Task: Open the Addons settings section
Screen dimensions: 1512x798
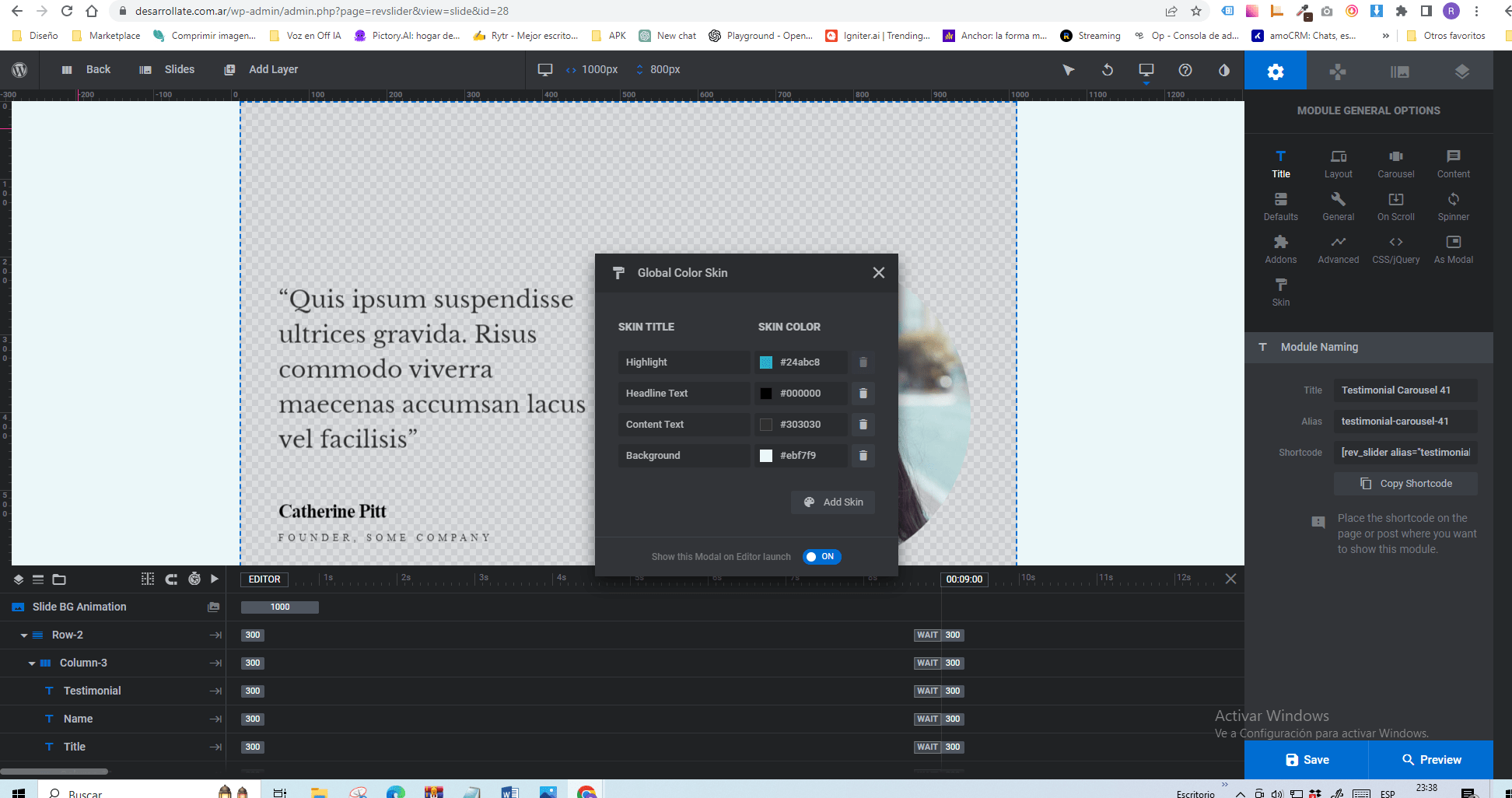Action: coord(1281,250)
